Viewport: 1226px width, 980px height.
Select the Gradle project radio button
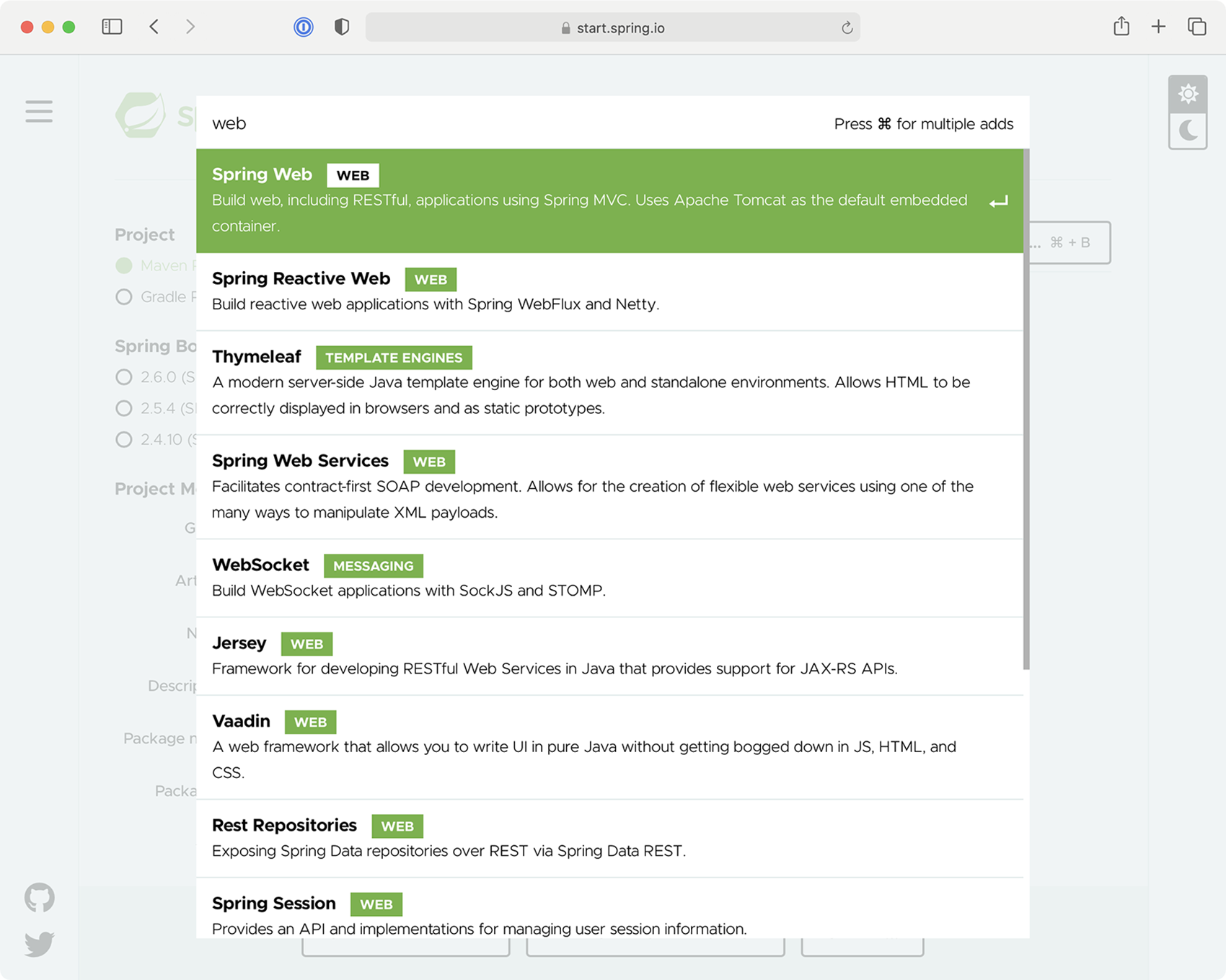[x=124, y=296]
